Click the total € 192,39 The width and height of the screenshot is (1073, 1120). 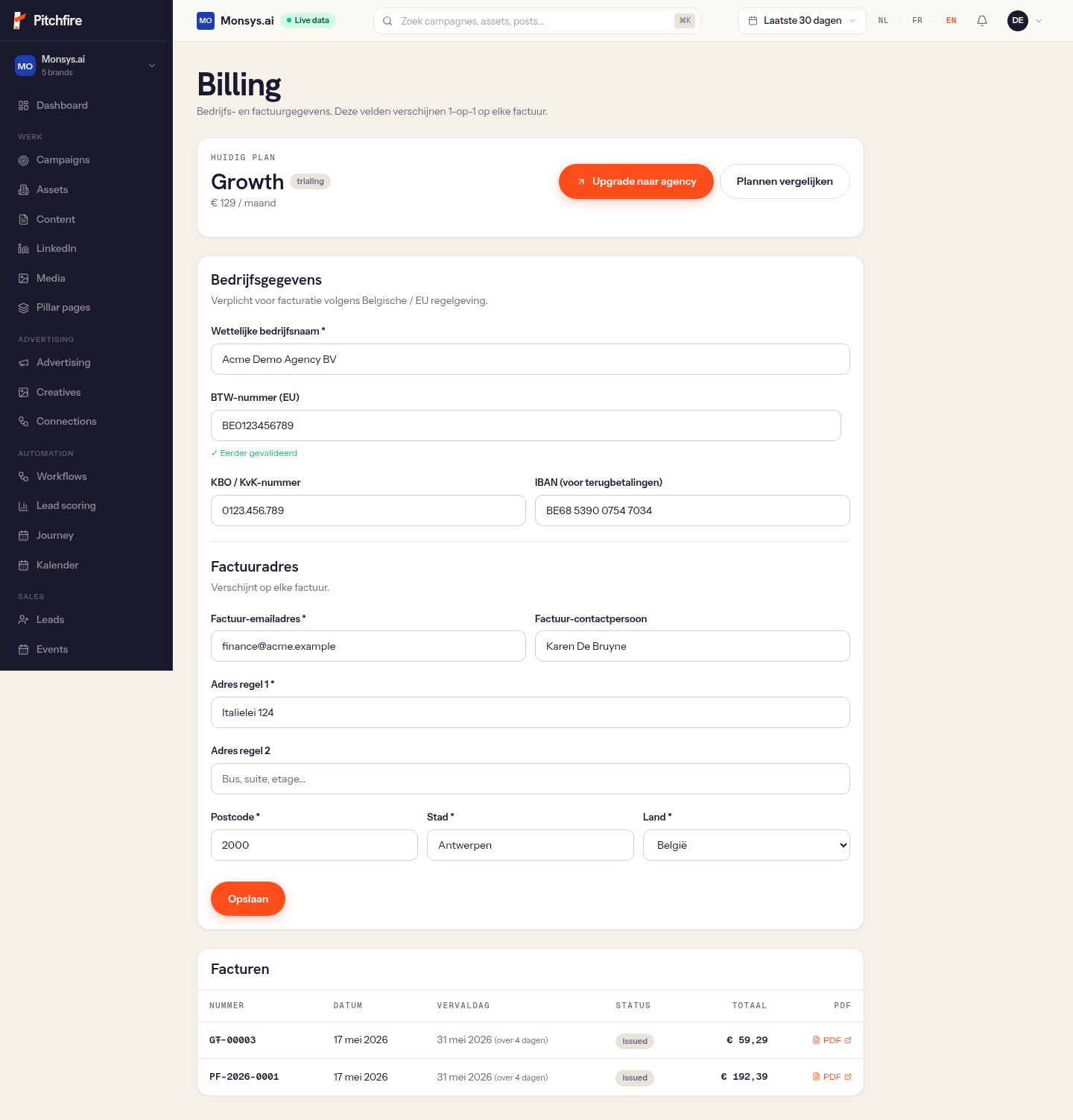pyautogui.click(x=744, y=1077)
